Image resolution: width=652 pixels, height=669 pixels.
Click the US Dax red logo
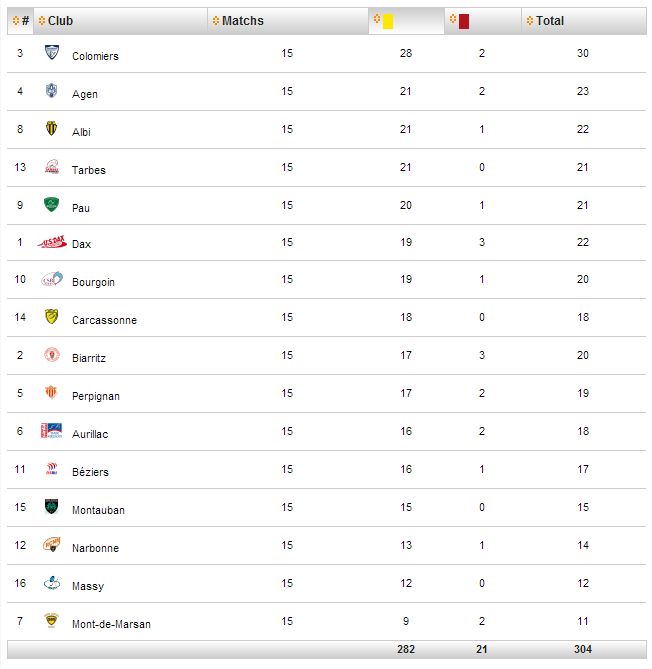(x=52, y=242)
